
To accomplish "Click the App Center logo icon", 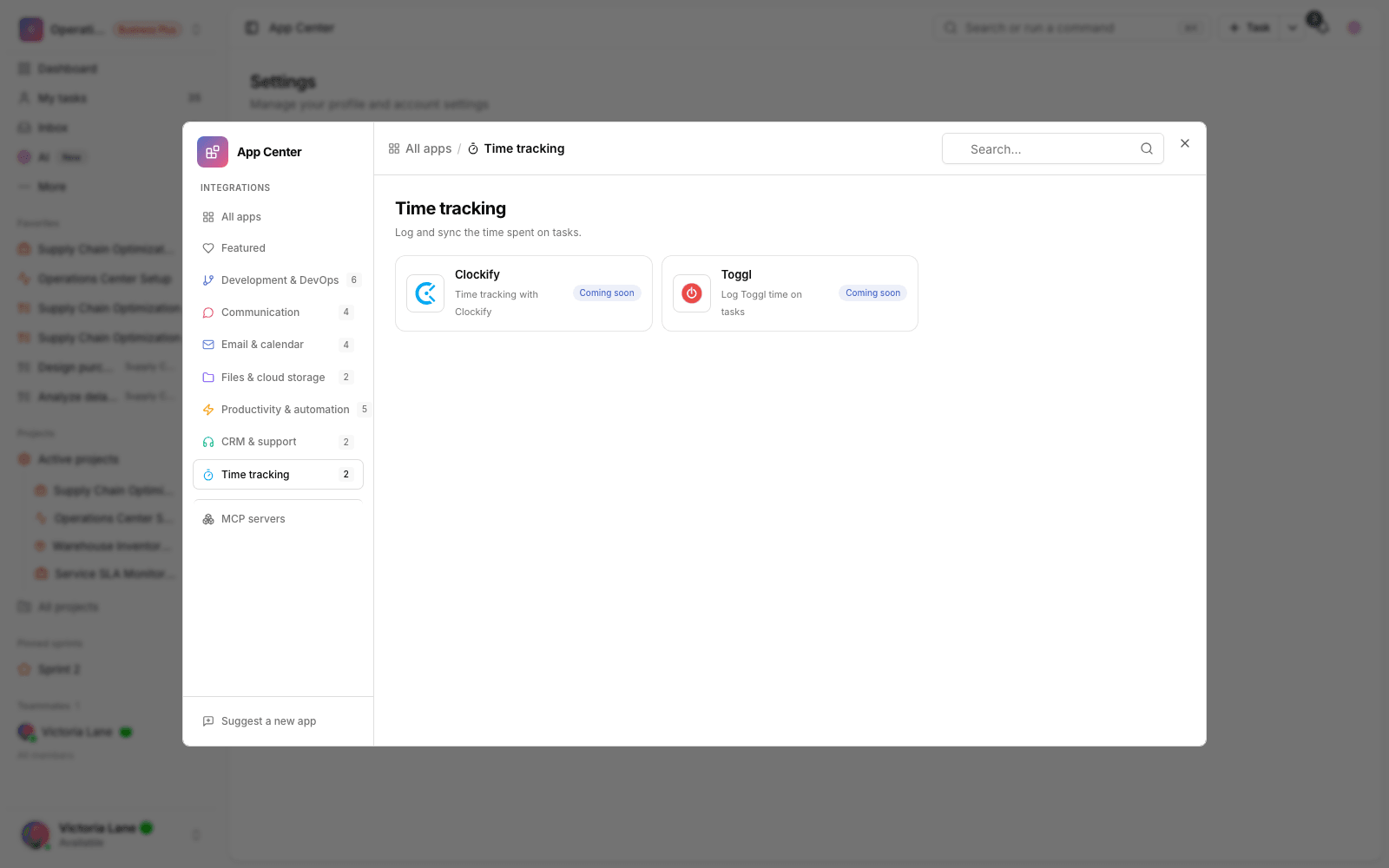I will point(213,152).
